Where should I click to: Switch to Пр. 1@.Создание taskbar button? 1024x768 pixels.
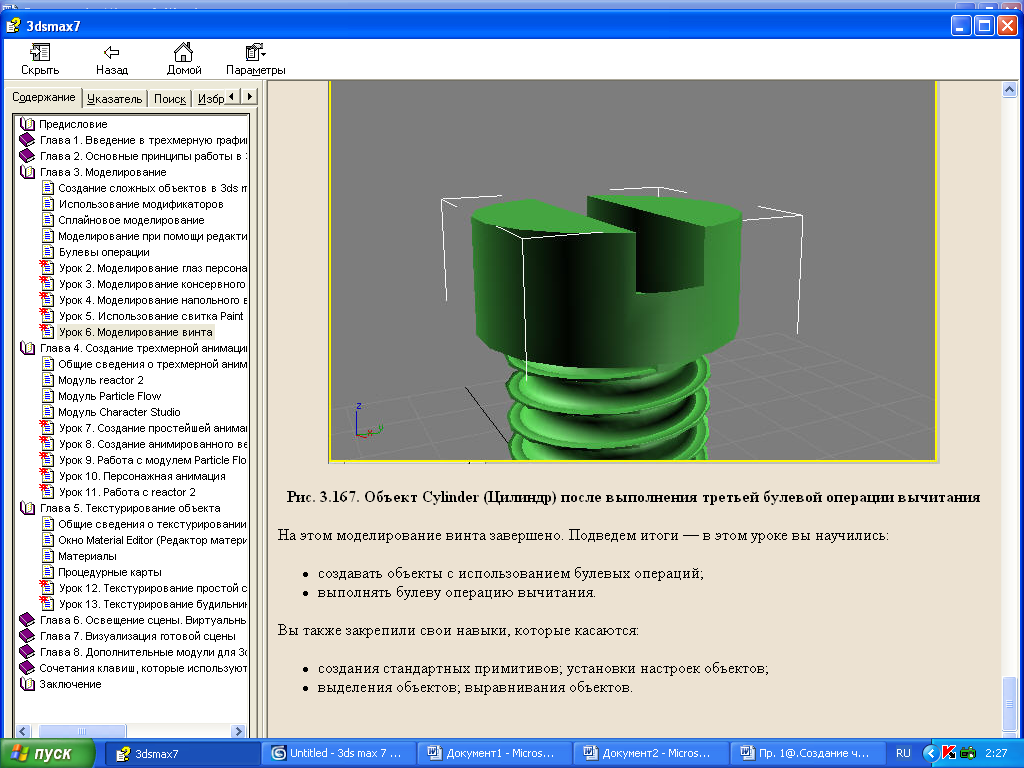pos(807,753)
